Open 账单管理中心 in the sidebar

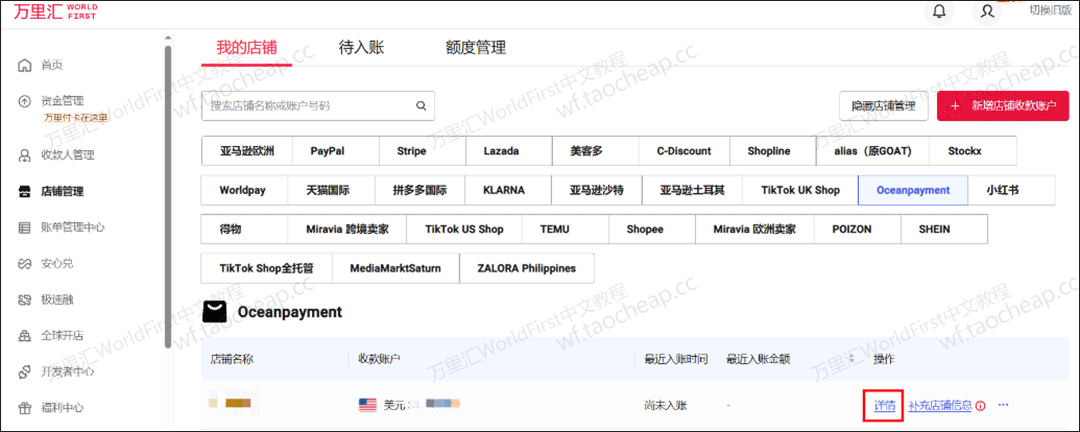(x=73, y=227)
